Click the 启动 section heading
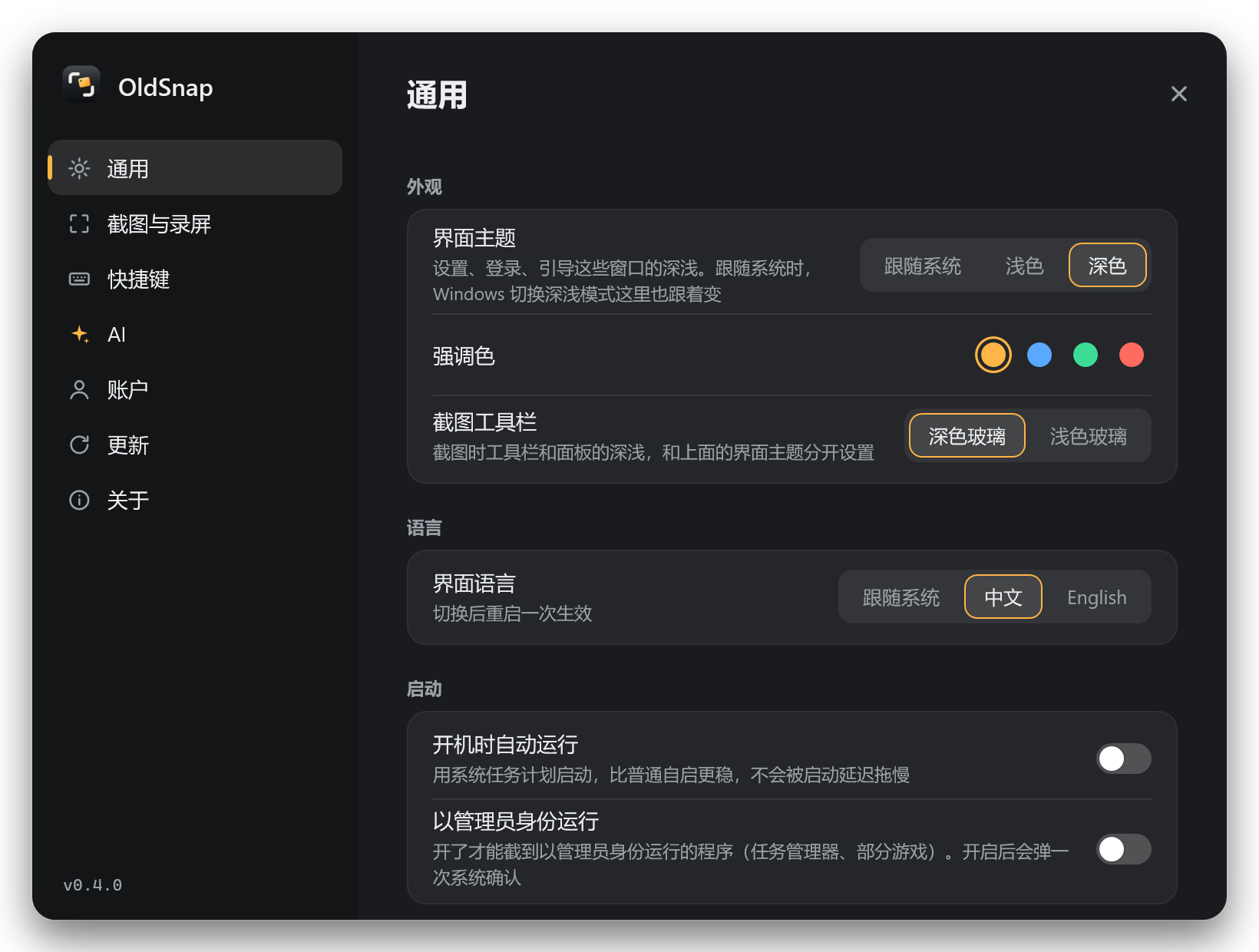The width and height of the screenshot is (1259, 952). 424,689
